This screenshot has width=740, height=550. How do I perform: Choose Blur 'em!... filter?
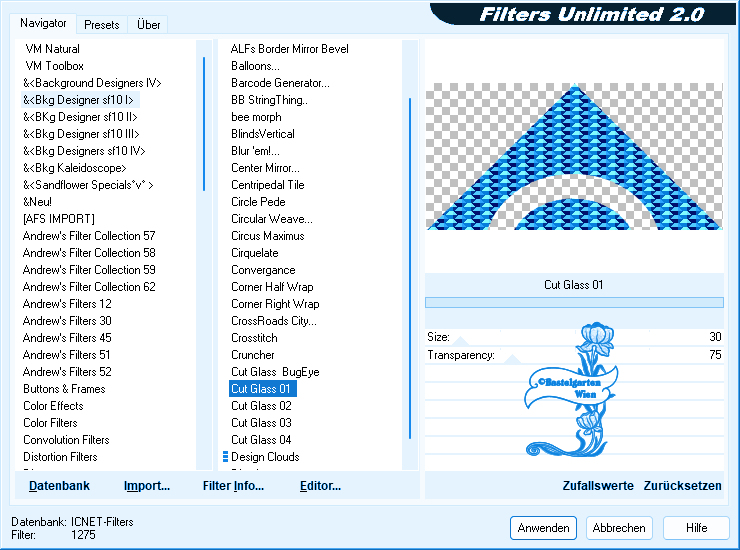point(255,151)
